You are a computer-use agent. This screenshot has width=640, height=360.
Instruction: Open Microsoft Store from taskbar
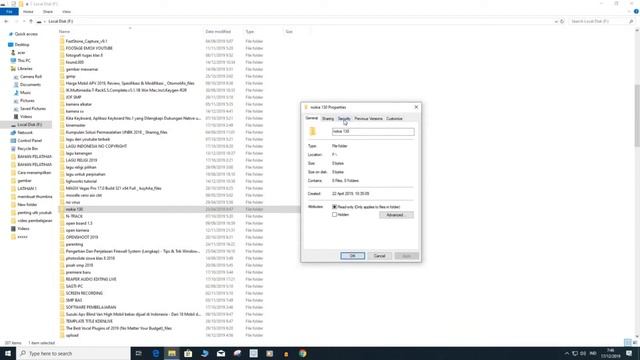point(188,353)
